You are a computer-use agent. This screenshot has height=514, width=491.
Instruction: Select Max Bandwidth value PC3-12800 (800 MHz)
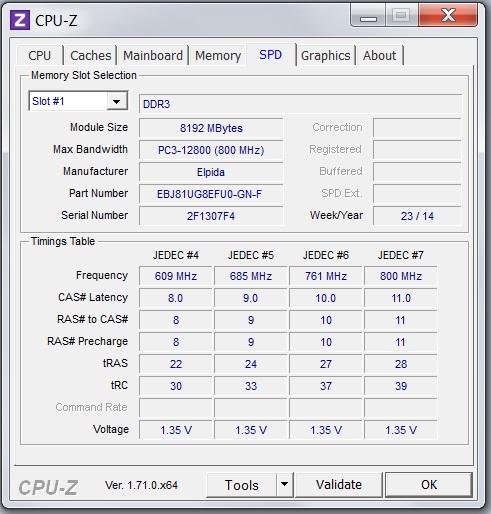pos(211,150)
